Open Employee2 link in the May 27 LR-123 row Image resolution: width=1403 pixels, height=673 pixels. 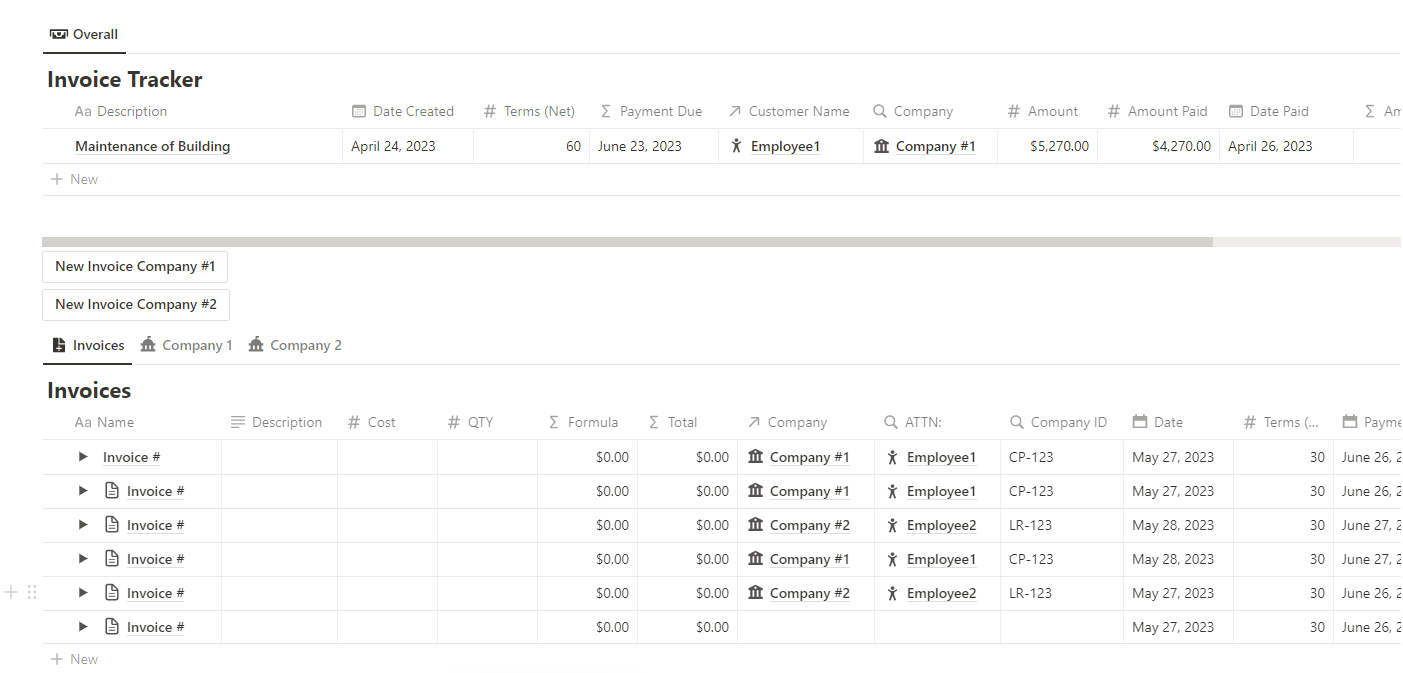[941, 593]
